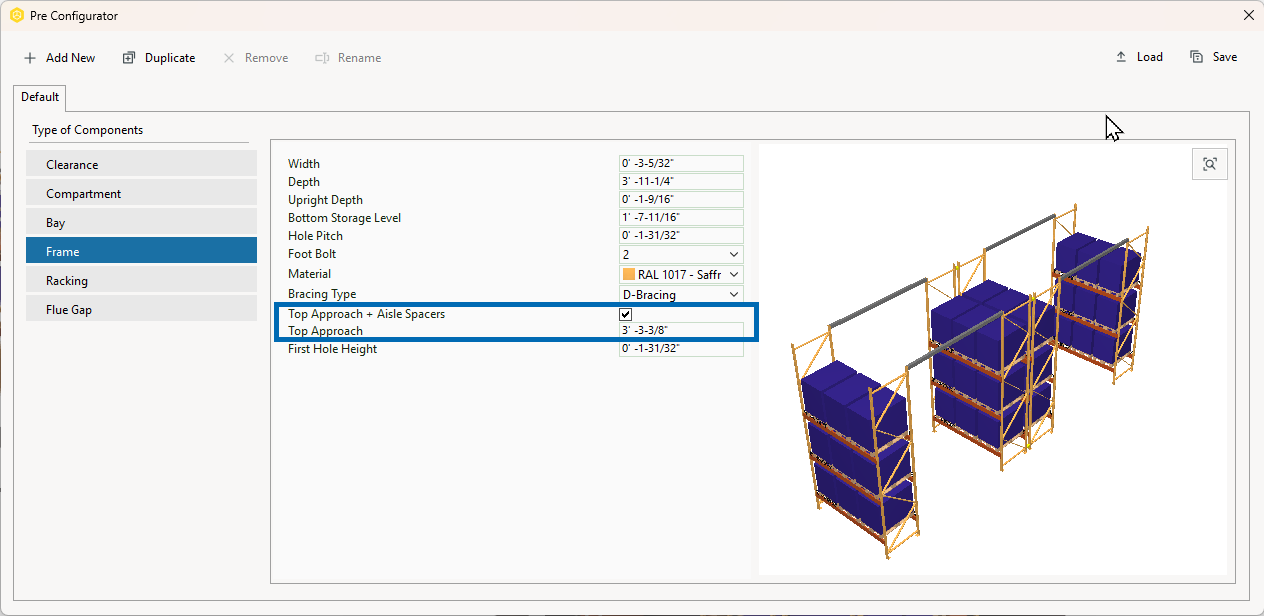
Task: Click the Remove icon
Action: [228, 57]
